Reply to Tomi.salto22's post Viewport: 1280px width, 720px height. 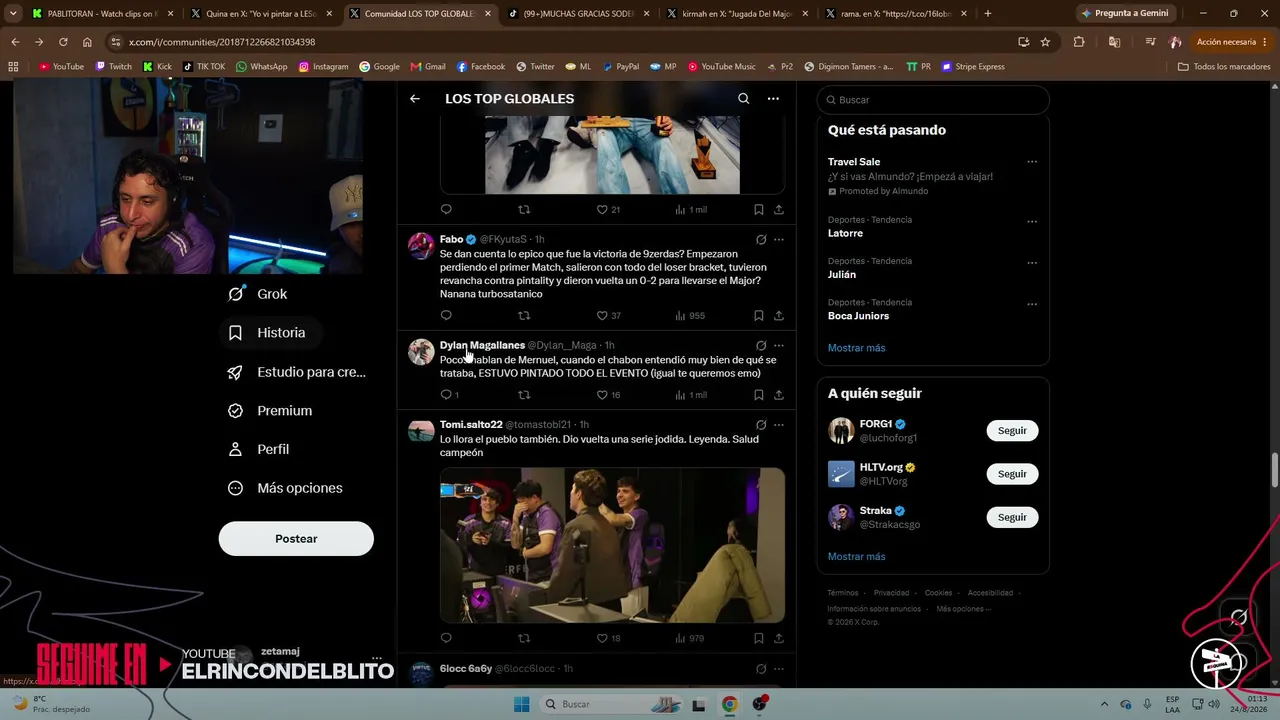tap(446, 638)
